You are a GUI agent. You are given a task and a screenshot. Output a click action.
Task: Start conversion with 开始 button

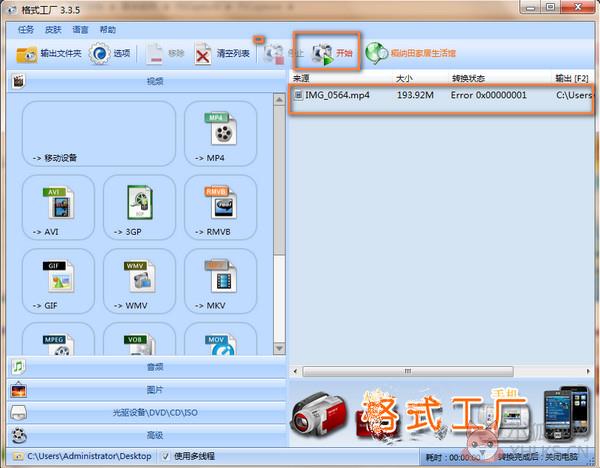pos(331,54)
